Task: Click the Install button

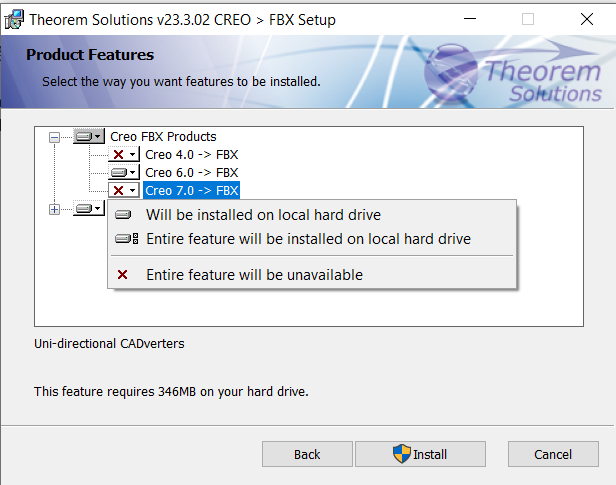Action: [420, 454]
